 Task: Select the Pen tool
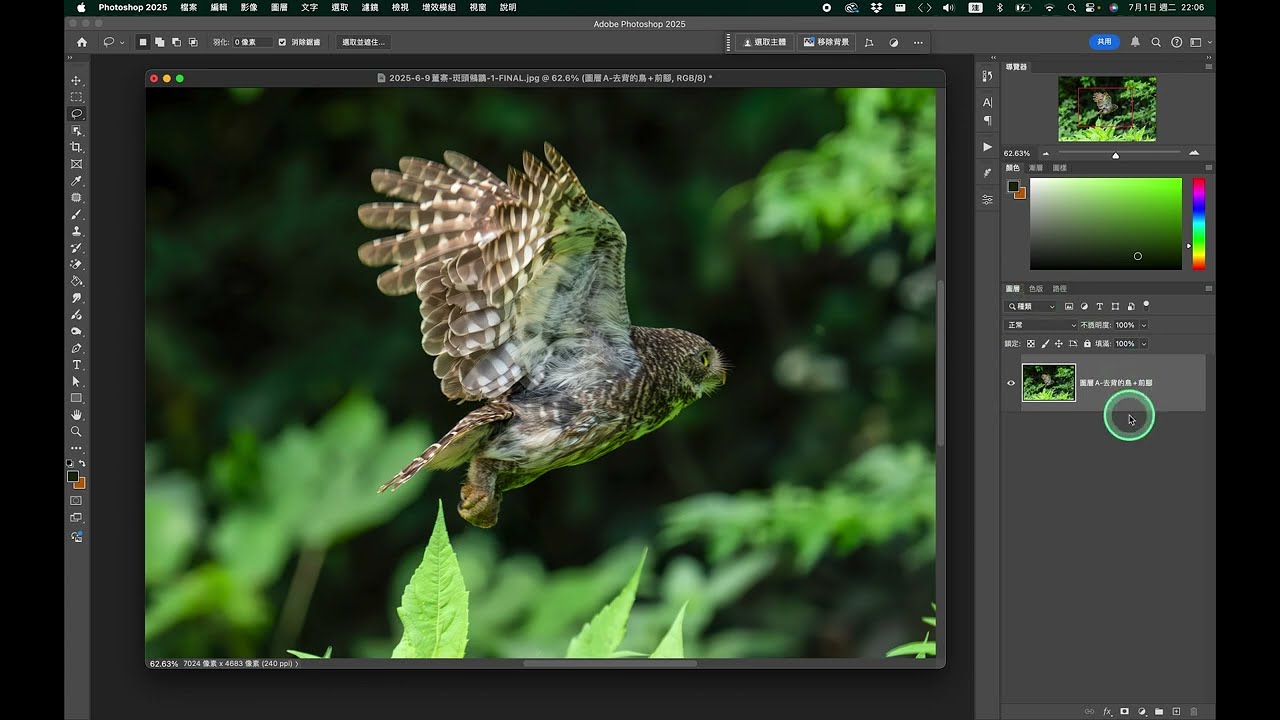[76, 348]
